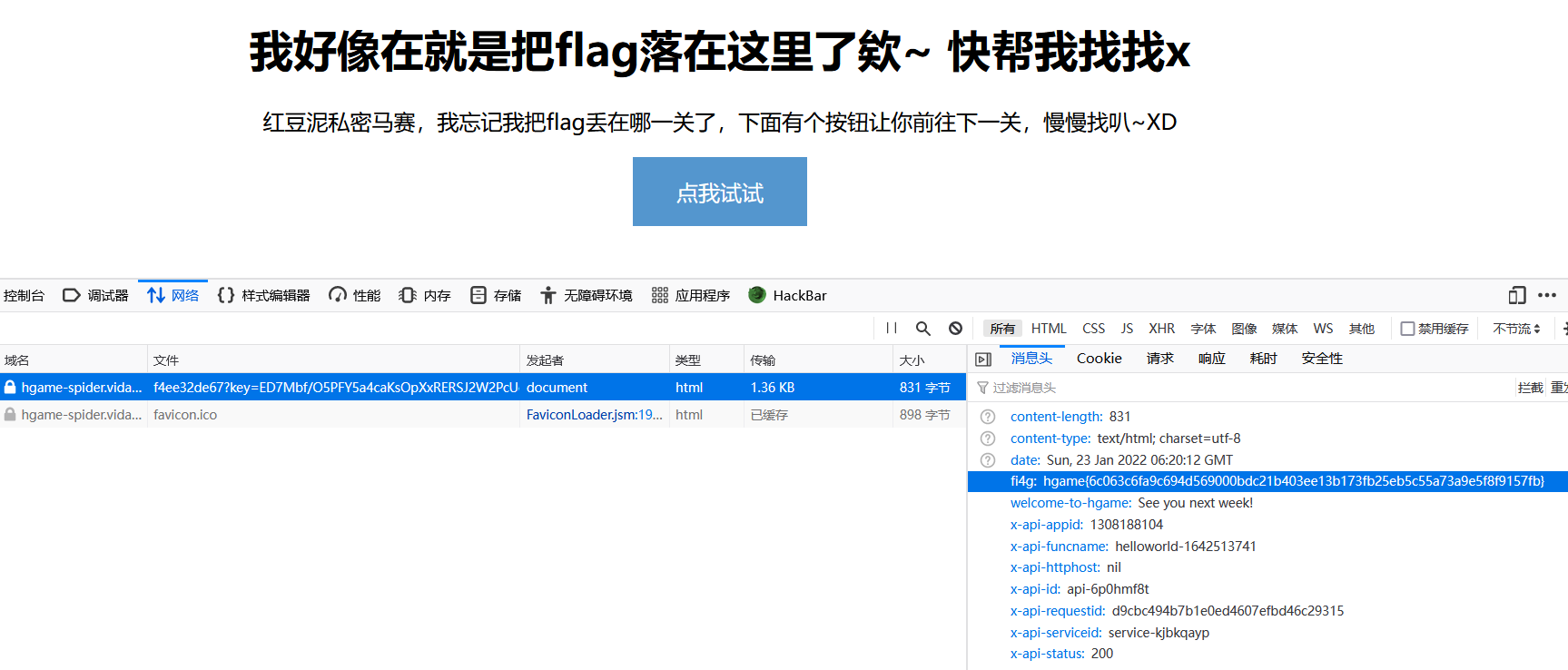Screen dimensions: 1568x670
Task: Switch to the 响应 tab
Action: coord(1211,359)
